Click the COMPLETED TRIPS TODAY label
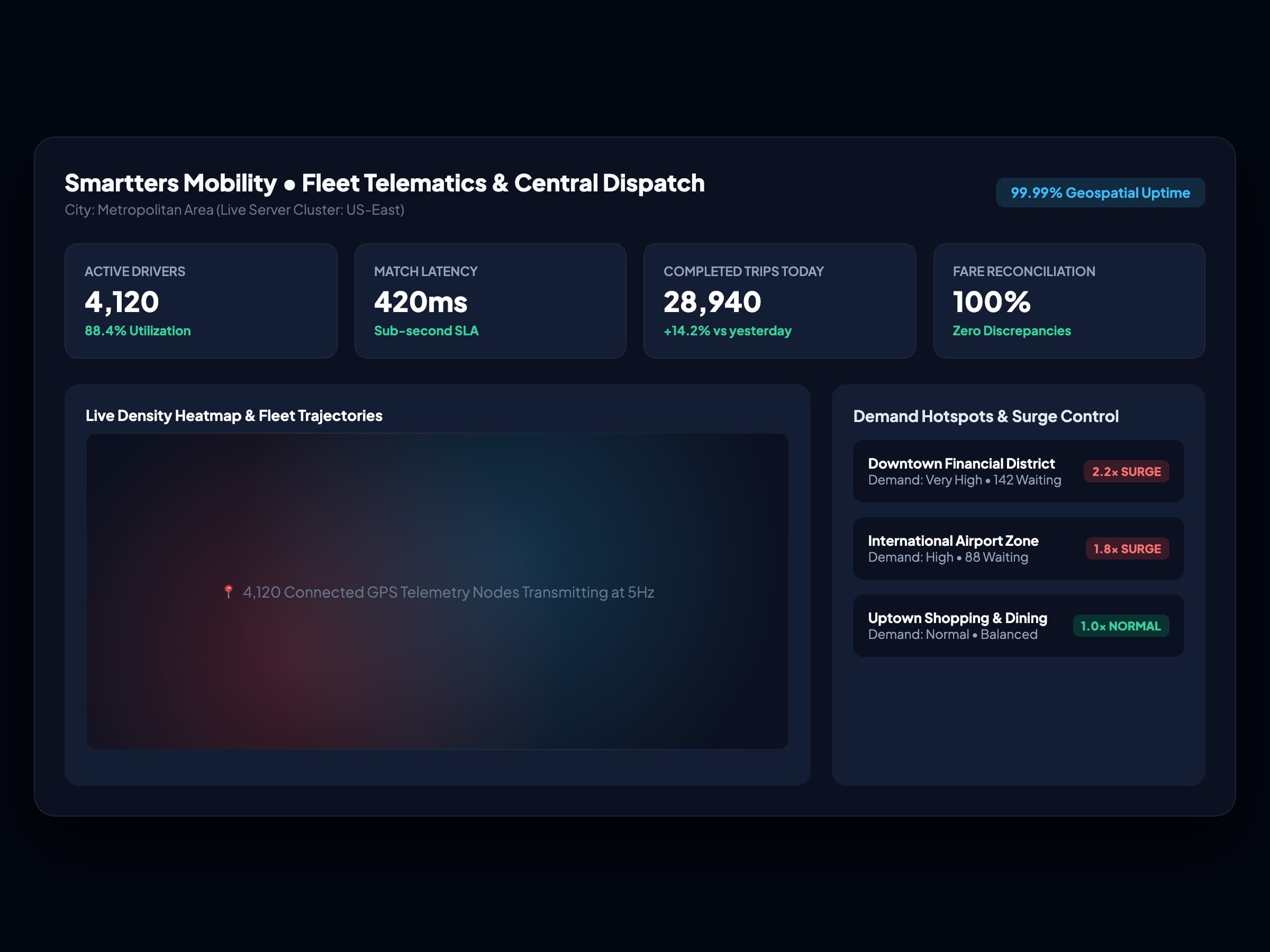Screen dimensions: 1270x952 point(743,271)
